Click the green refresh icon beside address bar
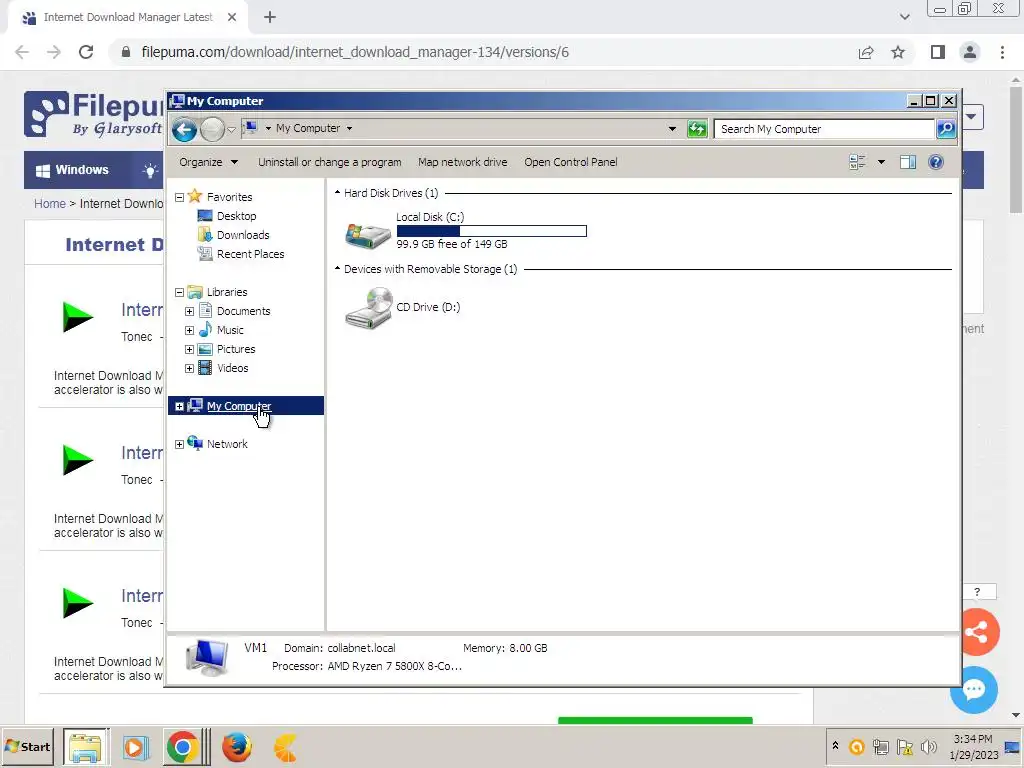The width and height of the screenshot is (1024, 768). pyautogui.click(x=697, y=129)
